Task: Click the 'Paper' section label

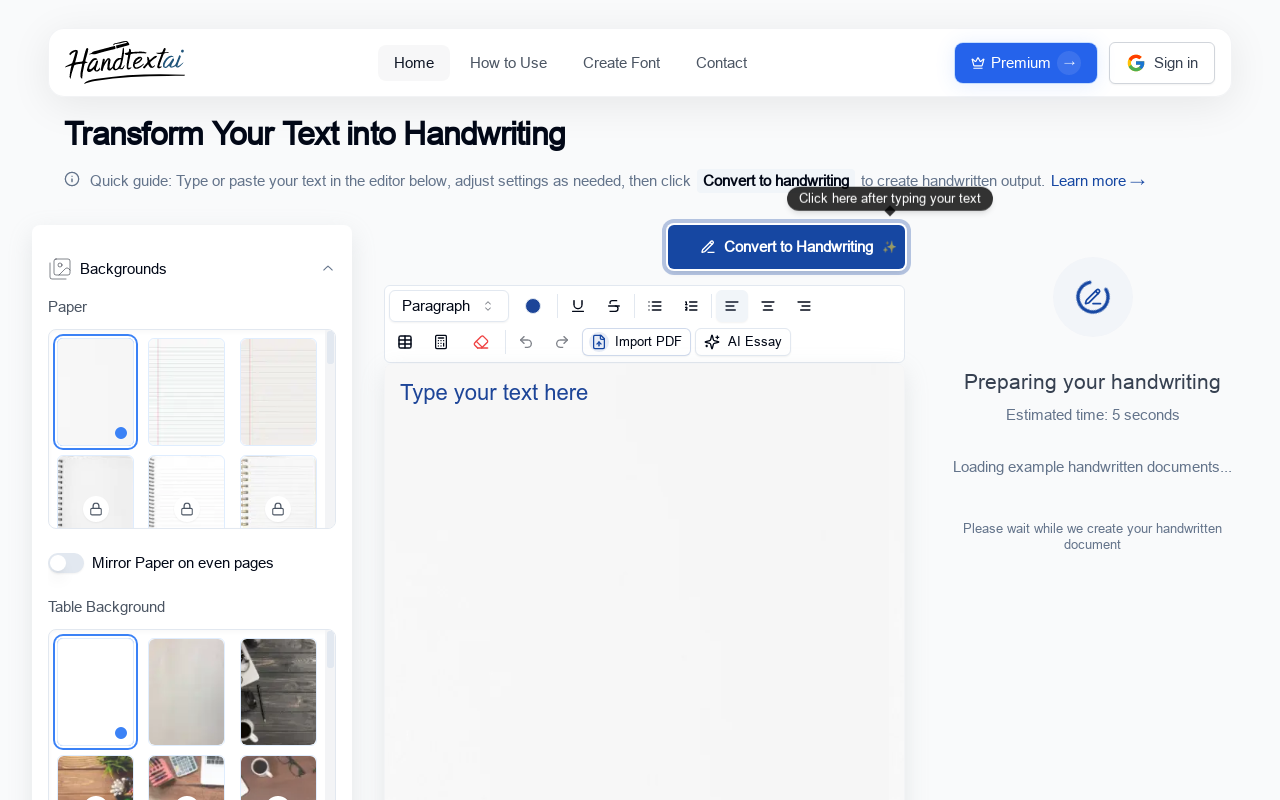Action: (68, 307)
